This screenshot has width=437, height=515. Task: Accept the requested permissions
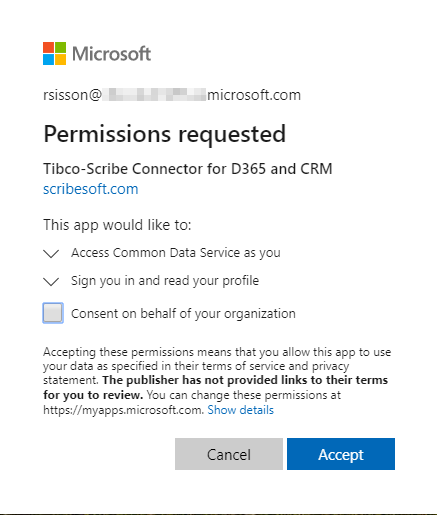[x=341, y=454]
